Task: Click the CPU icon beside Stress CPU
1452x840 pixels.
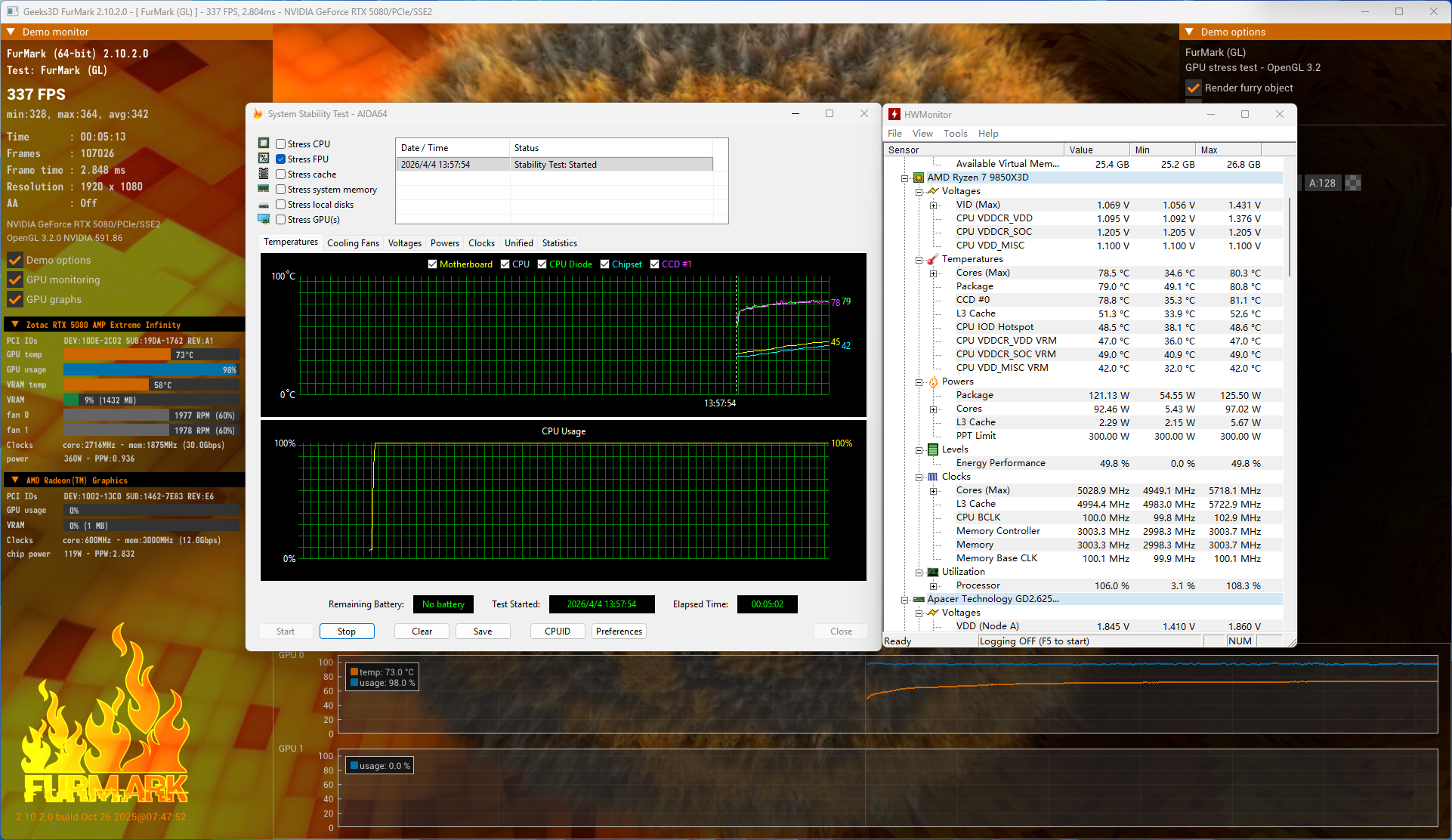Action: tap(264, 144)
